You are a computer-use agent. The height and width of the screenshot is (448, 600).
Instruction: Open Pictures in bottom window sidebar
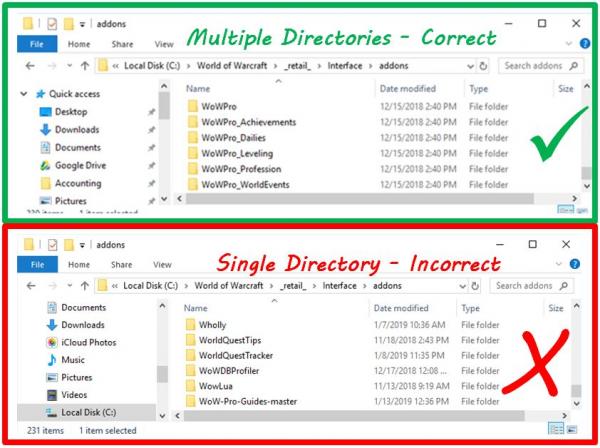coord(69,377)
